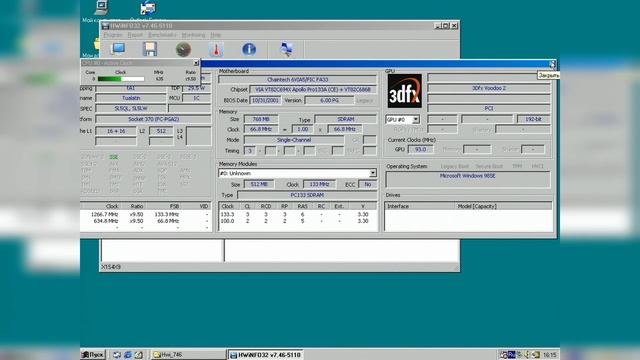
Task: Click the SSPEC field SL5QL, SL5LW
Action: (131, 109)
